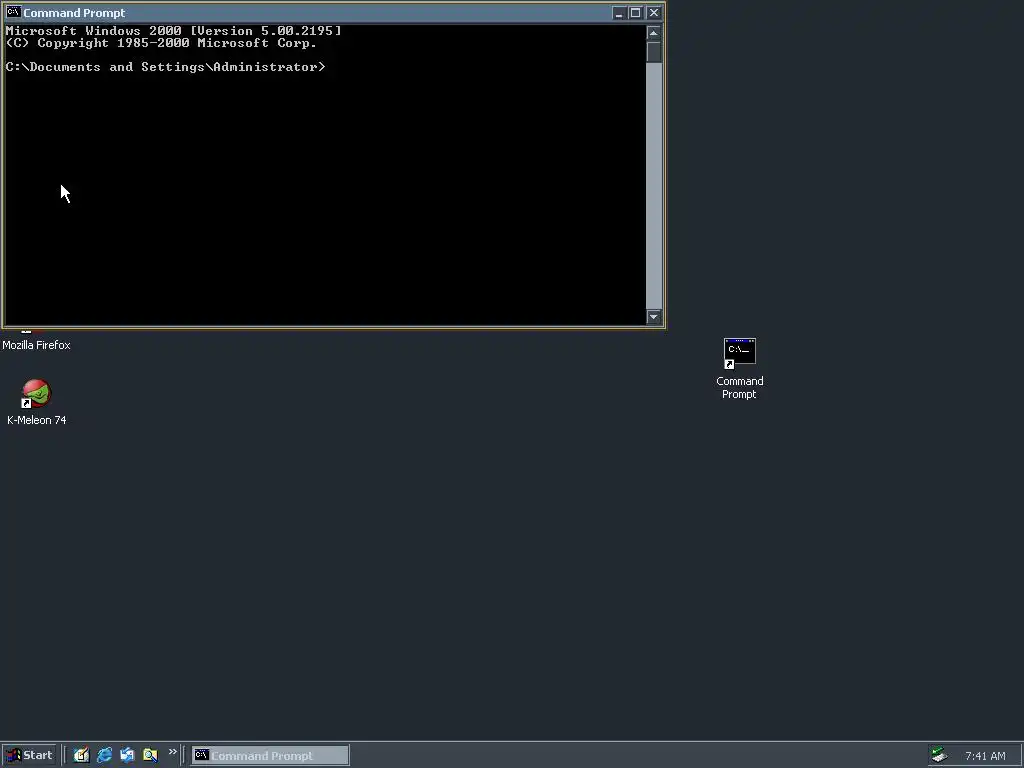Maximize the Command Prompt window
Image resolution: width=1024 pixels, height=768 pixels.
coord(635,13)
